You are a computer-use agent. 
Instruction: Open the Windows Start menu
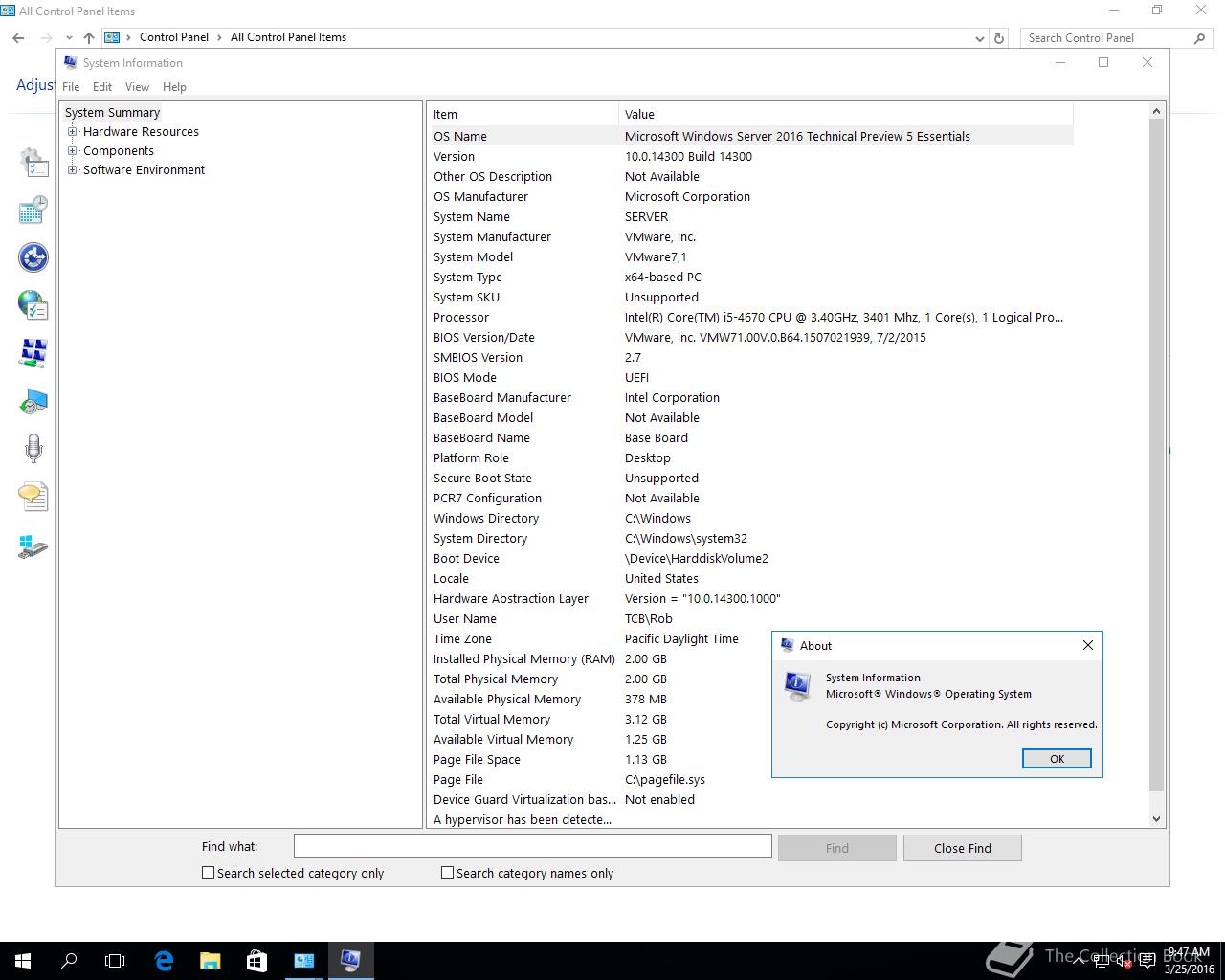23,960
